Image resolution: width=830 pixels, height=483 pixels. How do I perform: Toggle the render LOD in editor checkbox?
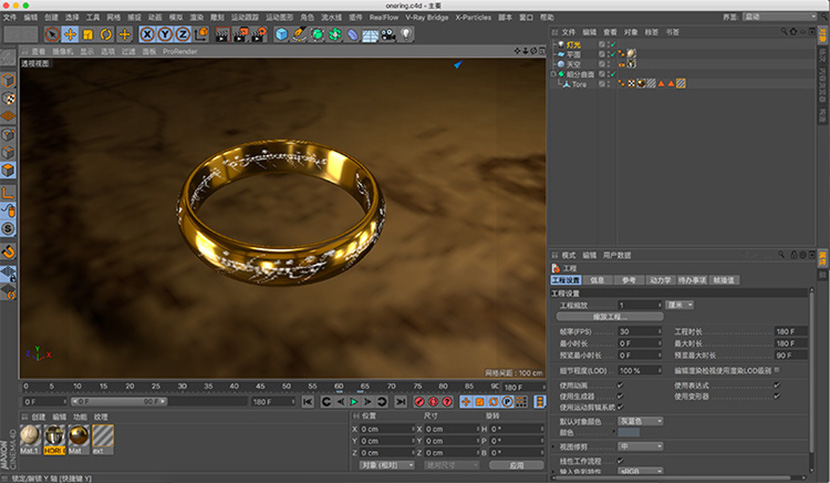coord(777,370)
